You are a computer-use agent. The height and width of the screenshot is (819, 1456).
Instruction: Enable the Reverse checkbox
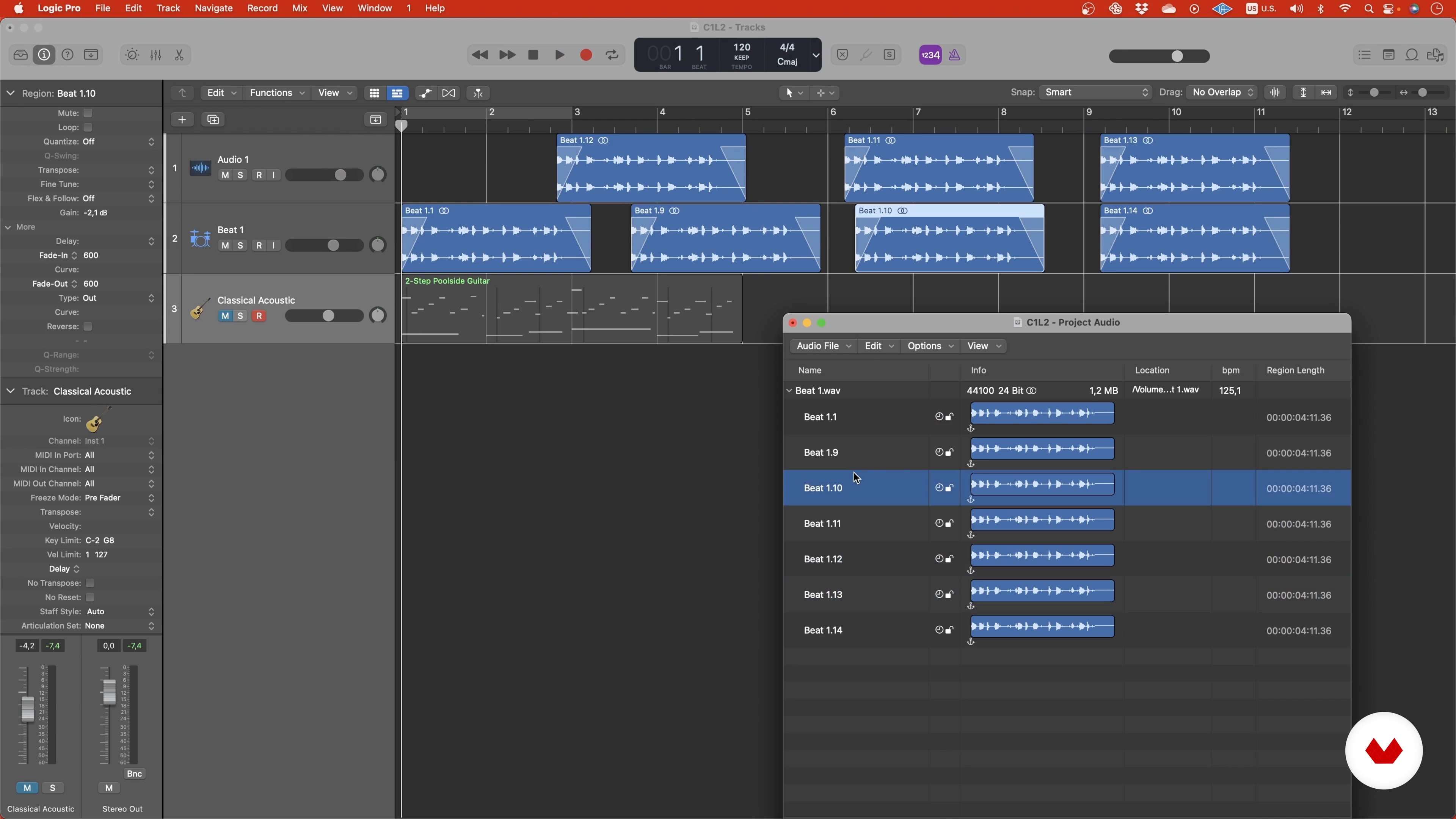coord(88,327)
